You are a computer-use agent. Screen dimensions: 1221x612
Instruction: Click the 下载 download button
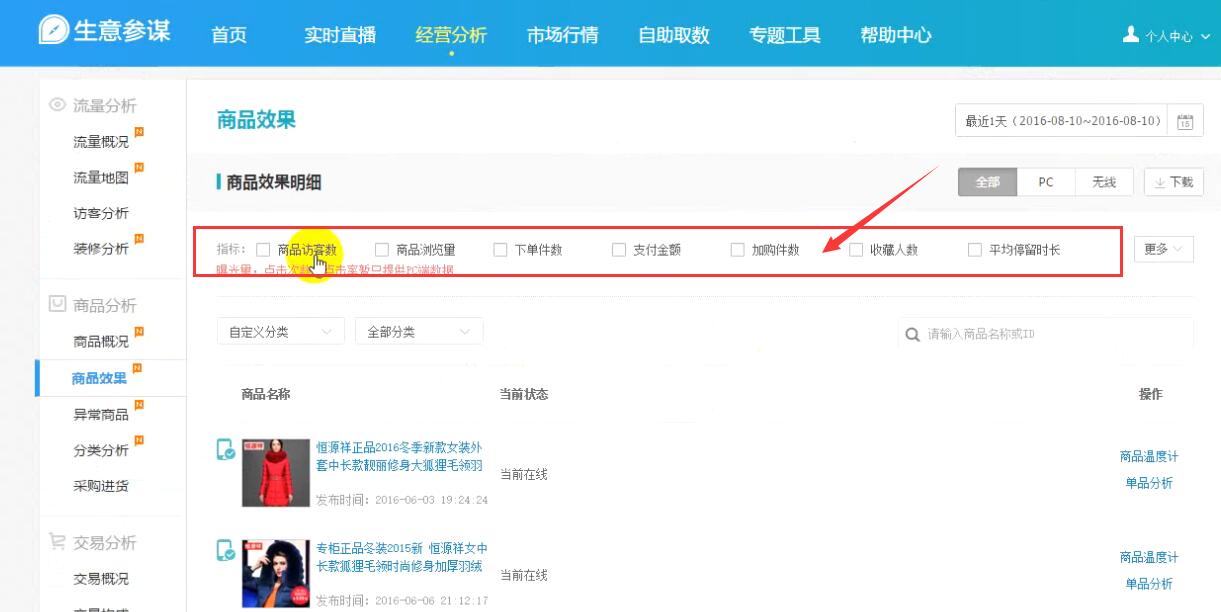click(x=1173, y=182)
